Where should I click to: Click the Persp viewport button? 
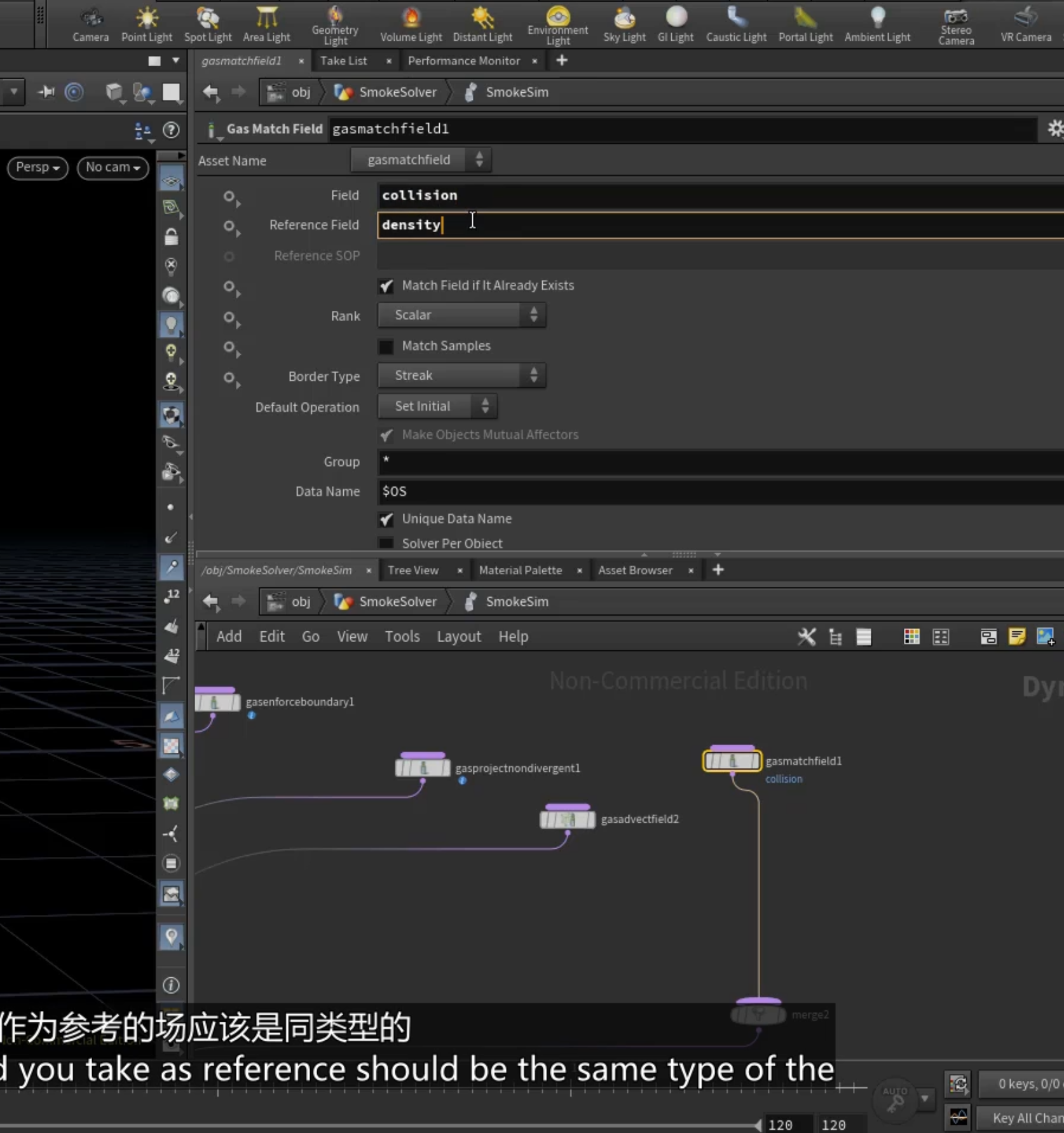[38, 167]
